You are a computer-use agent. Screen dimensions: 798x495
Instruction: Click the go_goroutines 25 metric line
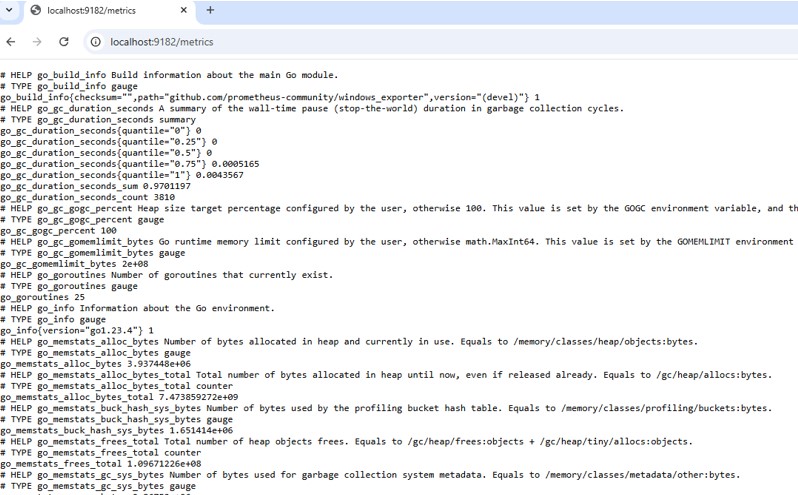[x=42, y=297]
